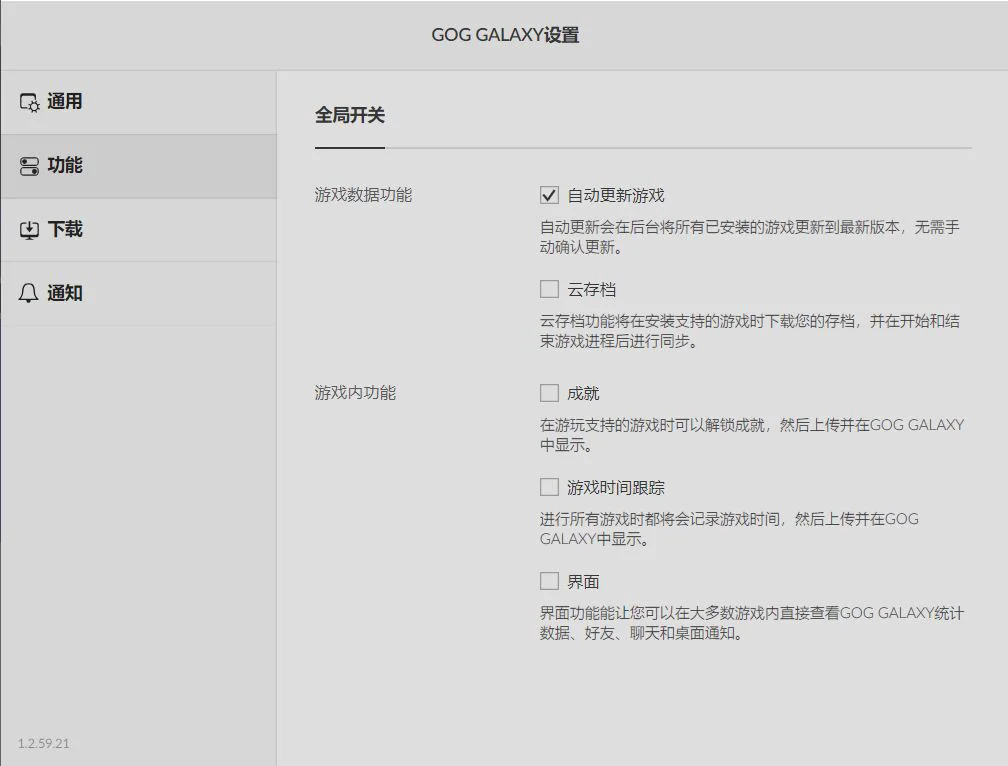
Task: Enable the 云存档 checkbox
Action: pyautogui.click(x=549, y=289)
